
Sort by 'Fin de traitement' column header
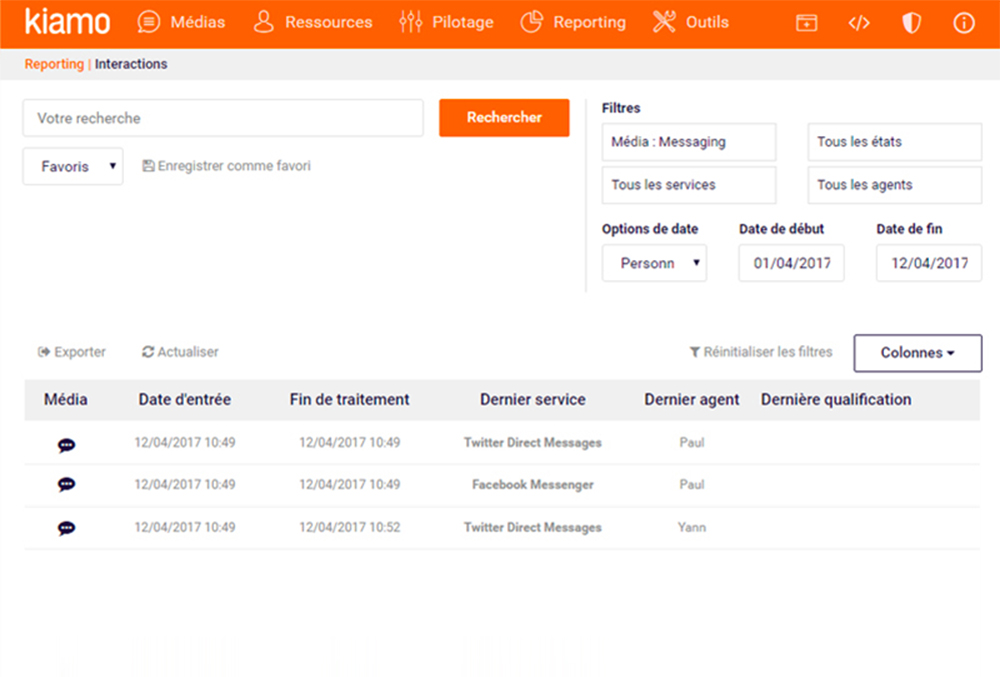[x=349, y=400]
